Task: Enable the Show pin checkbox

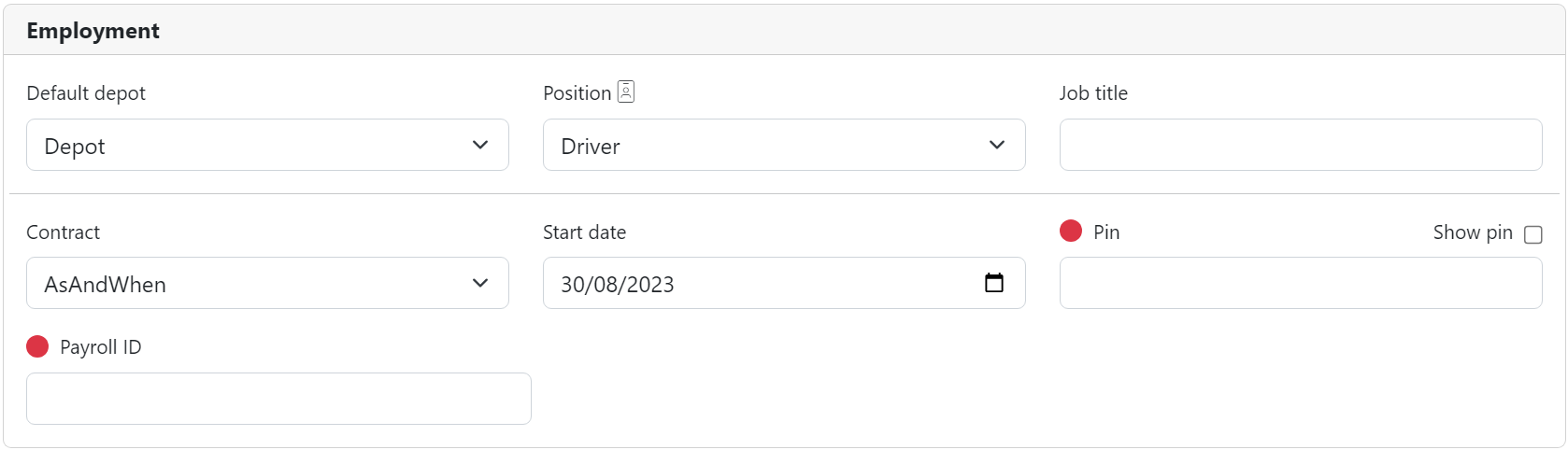Action: click(1532, 234)
